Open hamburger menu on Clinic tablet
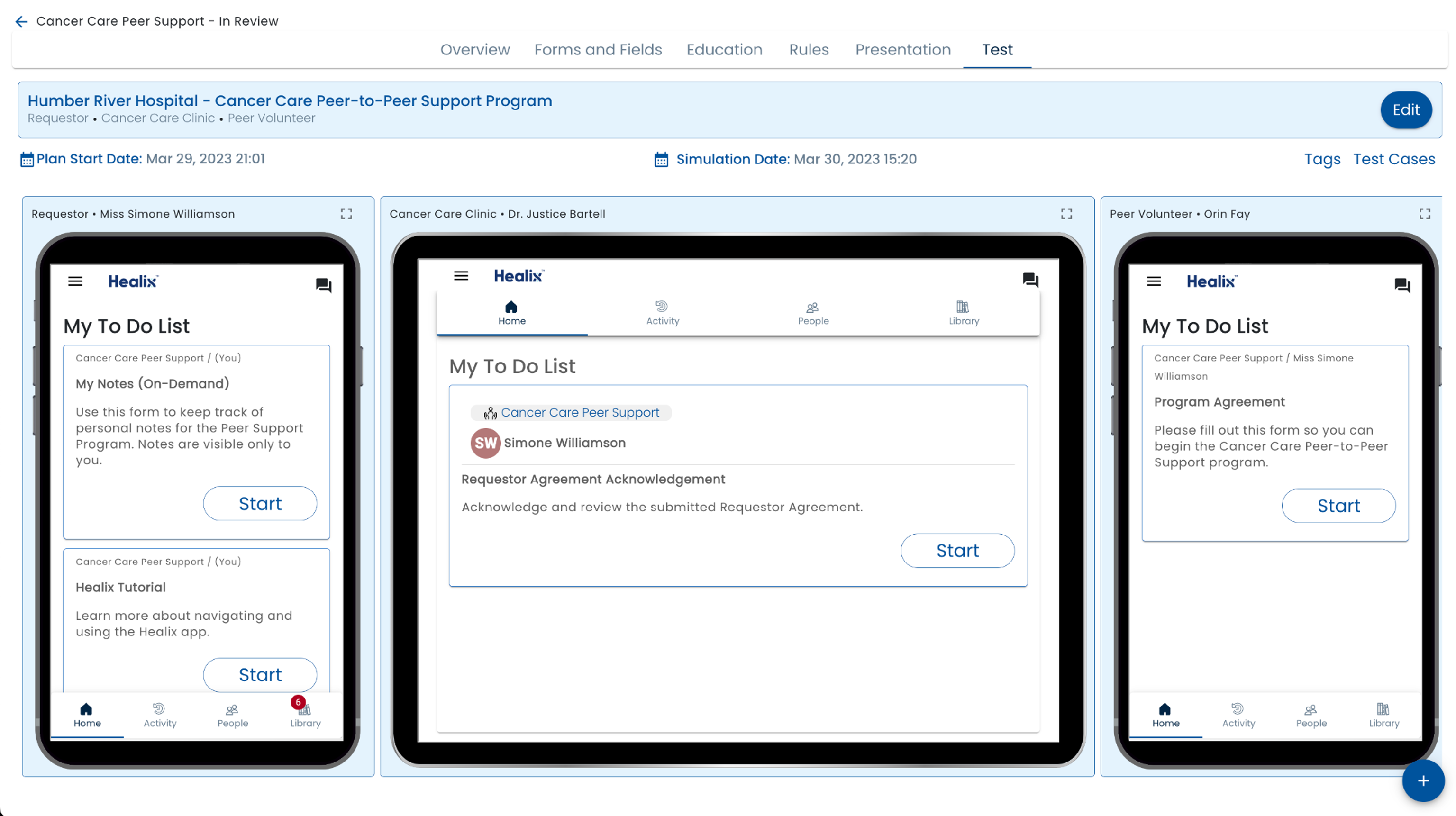Image resolution: width=1456 pixels, height=816 pixels. (461, 276)
